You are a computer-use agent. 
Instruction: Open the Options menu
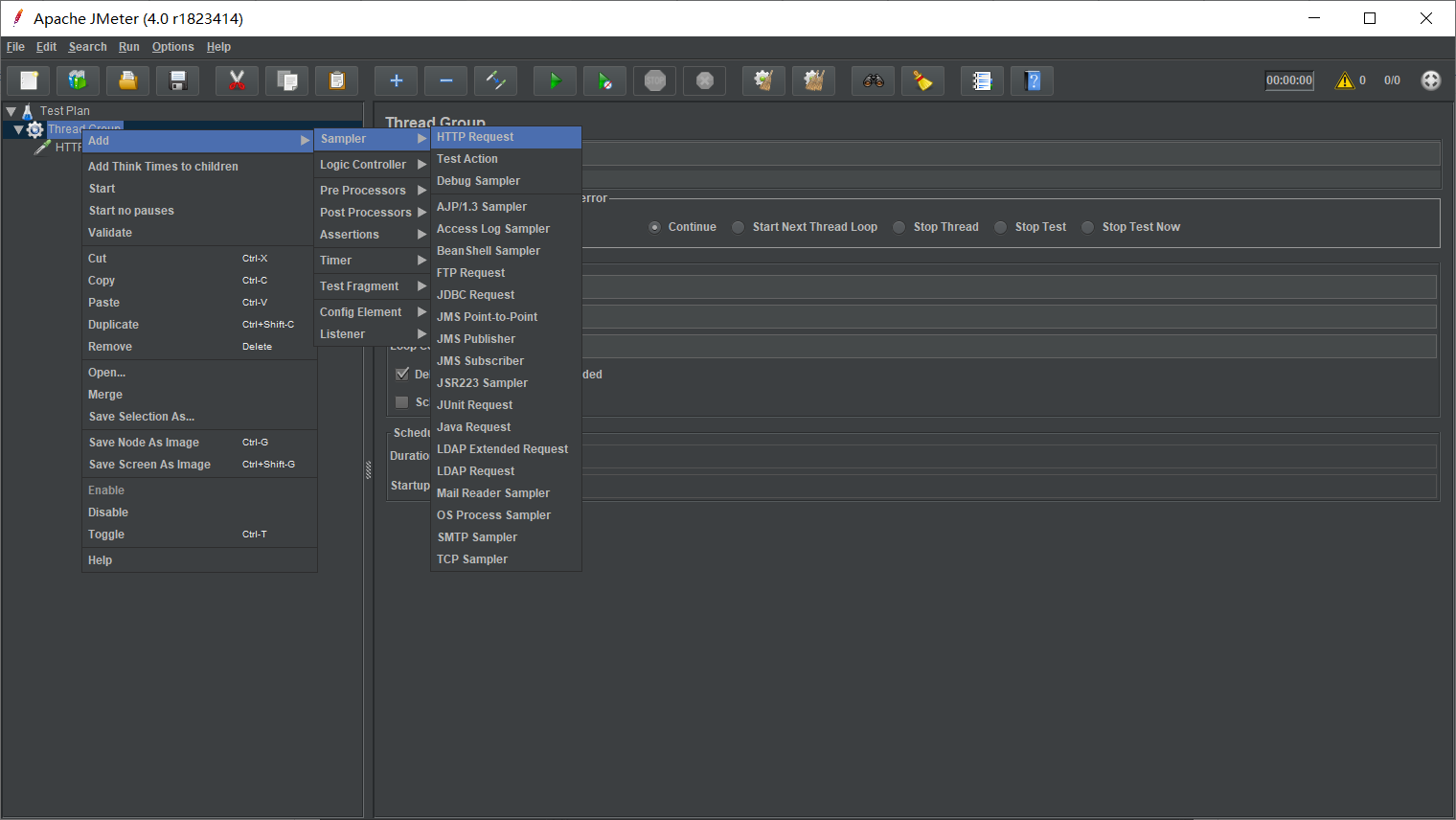point(172,47)
